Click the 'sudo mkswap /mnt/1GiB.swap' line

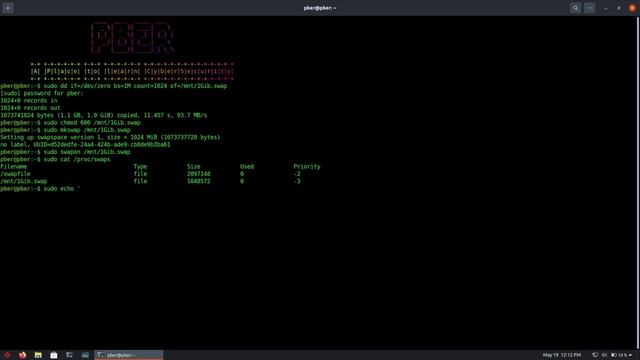(x=65, y=130)
